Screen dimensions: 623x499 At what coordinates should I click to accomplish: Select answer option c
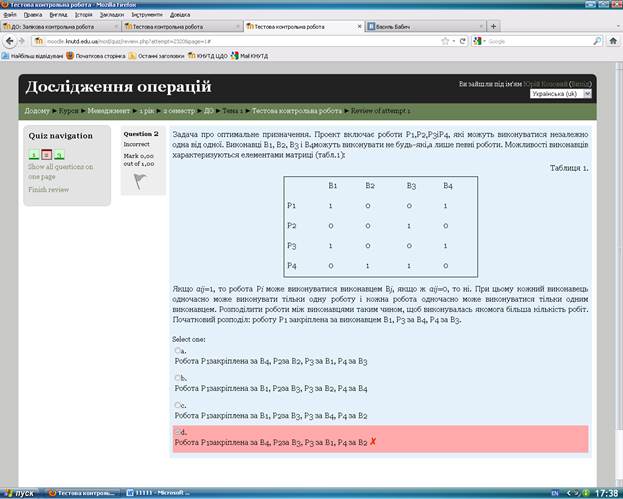177,405
